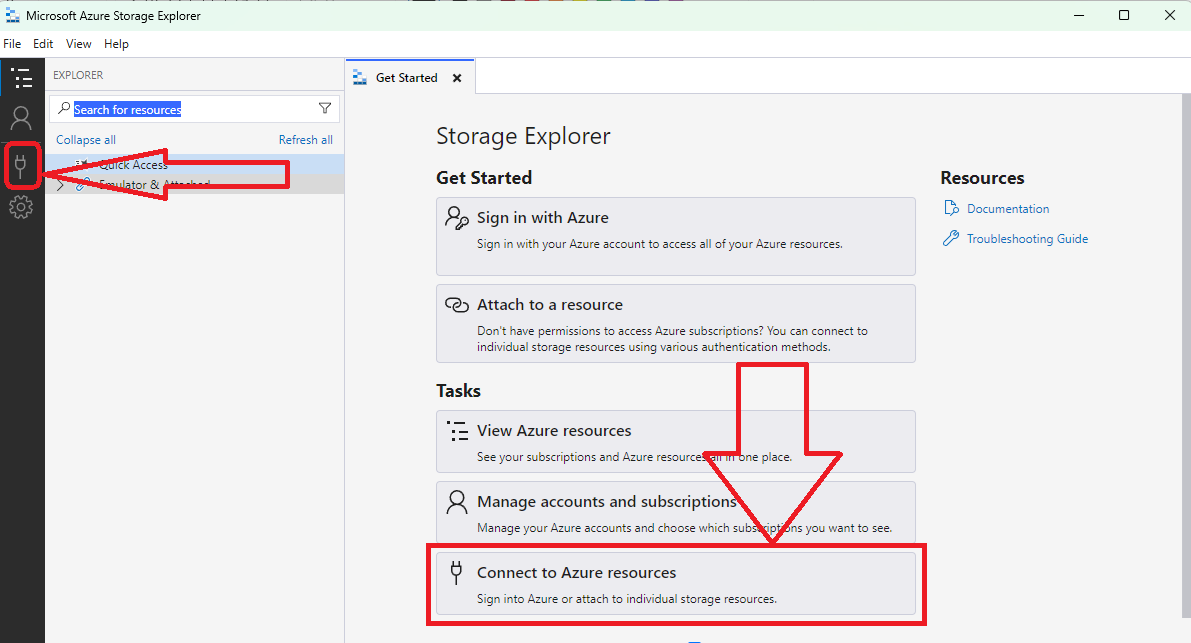1191x643 pixels.
Task: Click the Attach to a resource link icon
Action: coord(456,304)
